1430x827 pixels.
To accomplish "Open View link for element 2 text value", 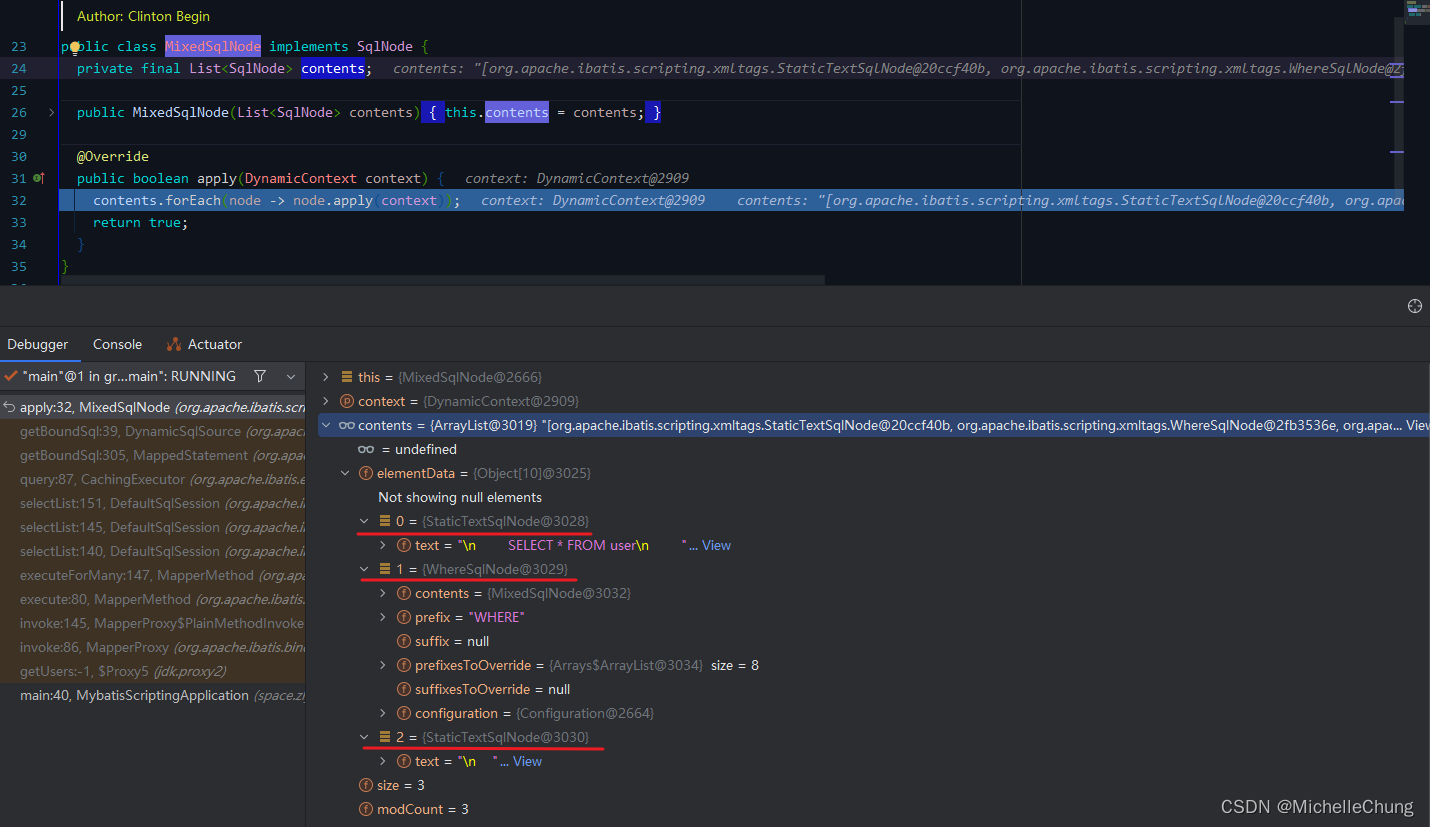I will pyautogui.click(x=527, y=761).
